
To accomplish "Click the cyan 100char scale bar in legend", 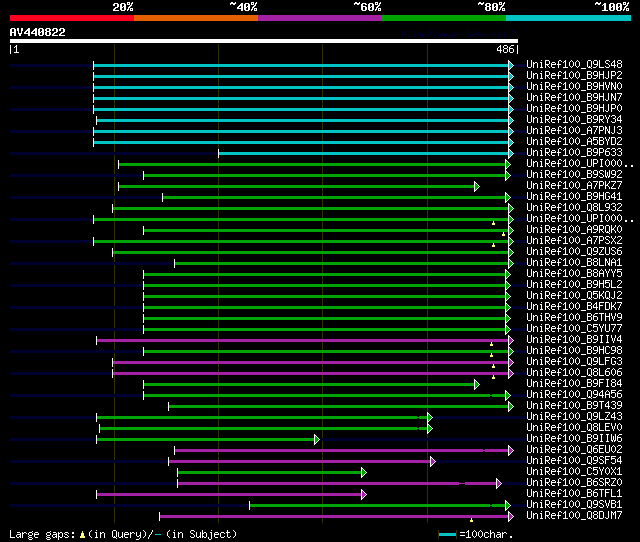I will click(447, 535).
